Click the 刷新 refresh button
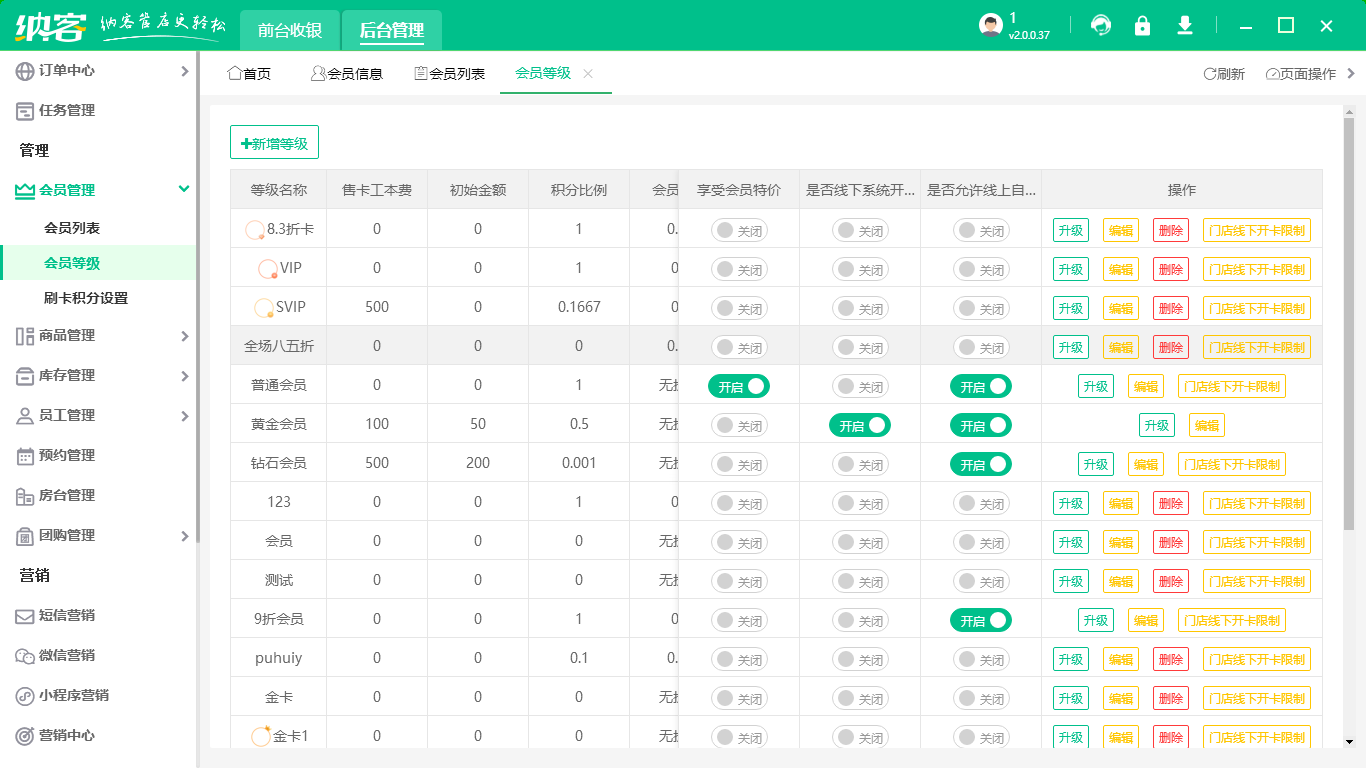 click(x=1224, y=74)
